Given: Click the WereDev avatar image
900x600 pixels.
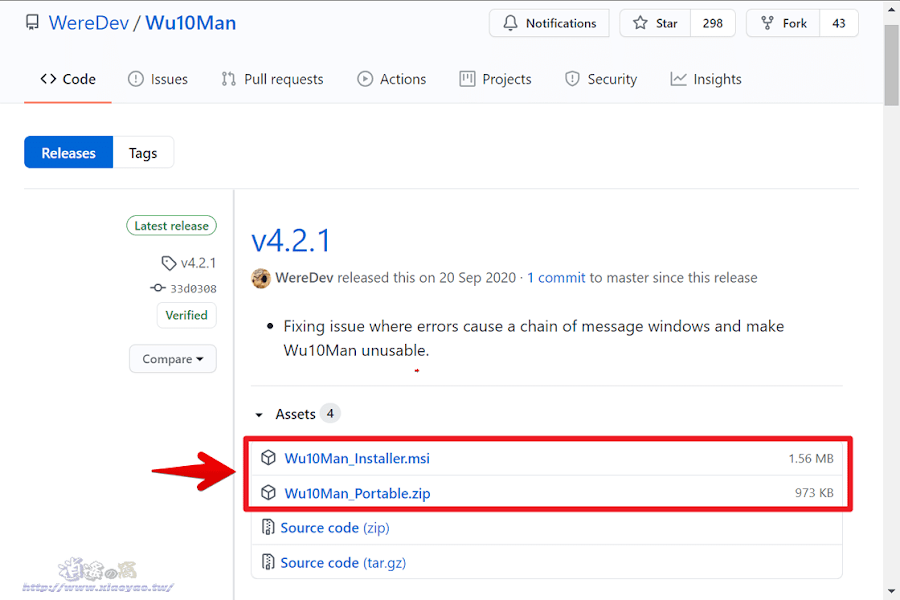Looking at the screenshot, I should tap(261, 278).
